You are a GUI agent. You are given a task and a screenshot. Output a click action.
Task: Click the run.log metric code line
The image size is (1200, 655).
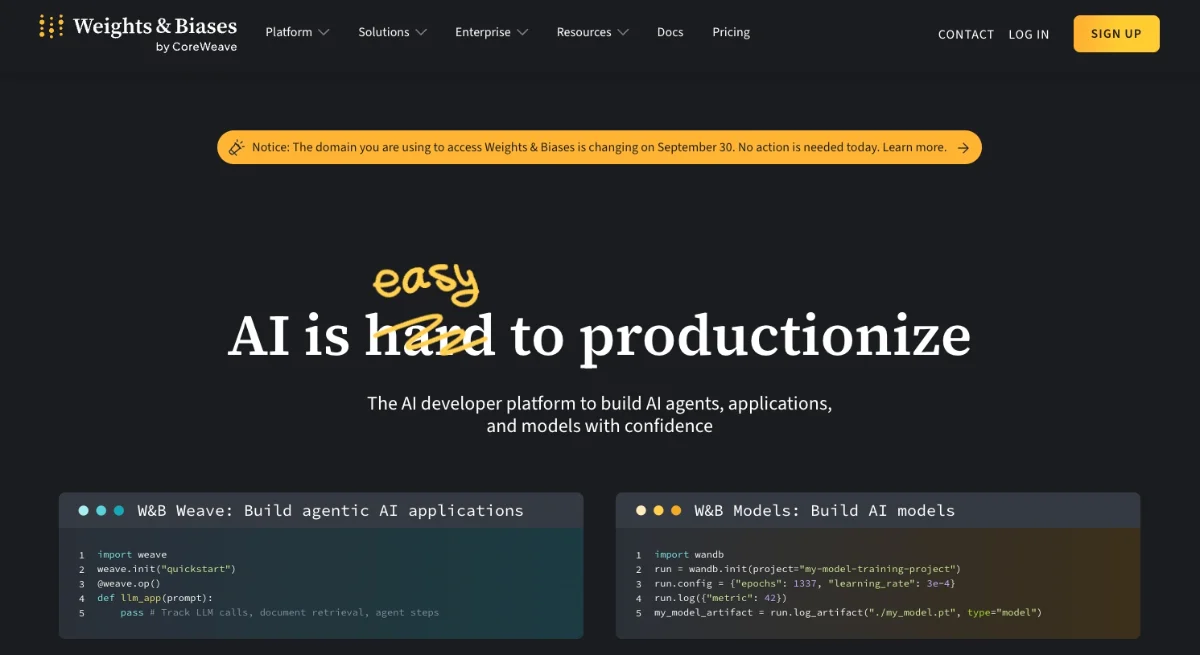[721, 598]
